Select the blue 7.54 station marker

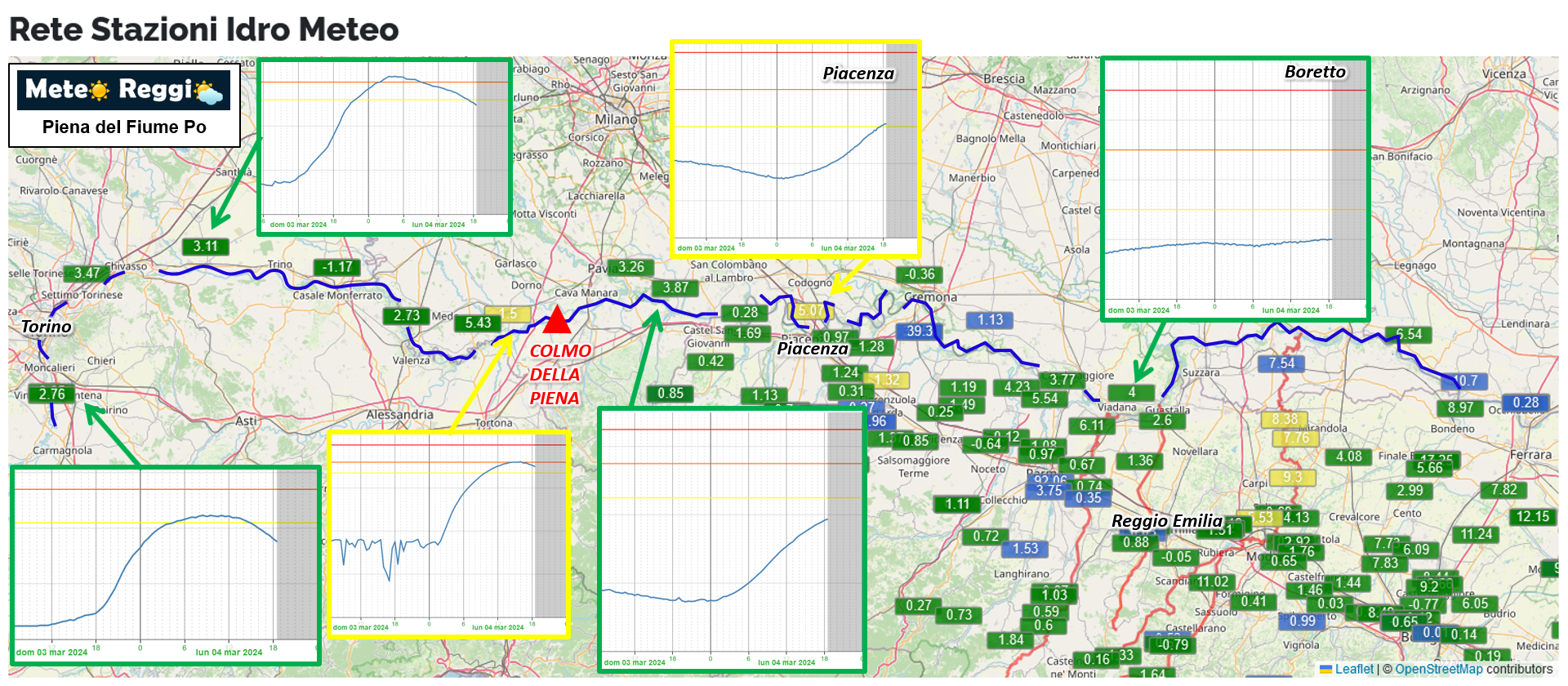(x=1281, y=363)
